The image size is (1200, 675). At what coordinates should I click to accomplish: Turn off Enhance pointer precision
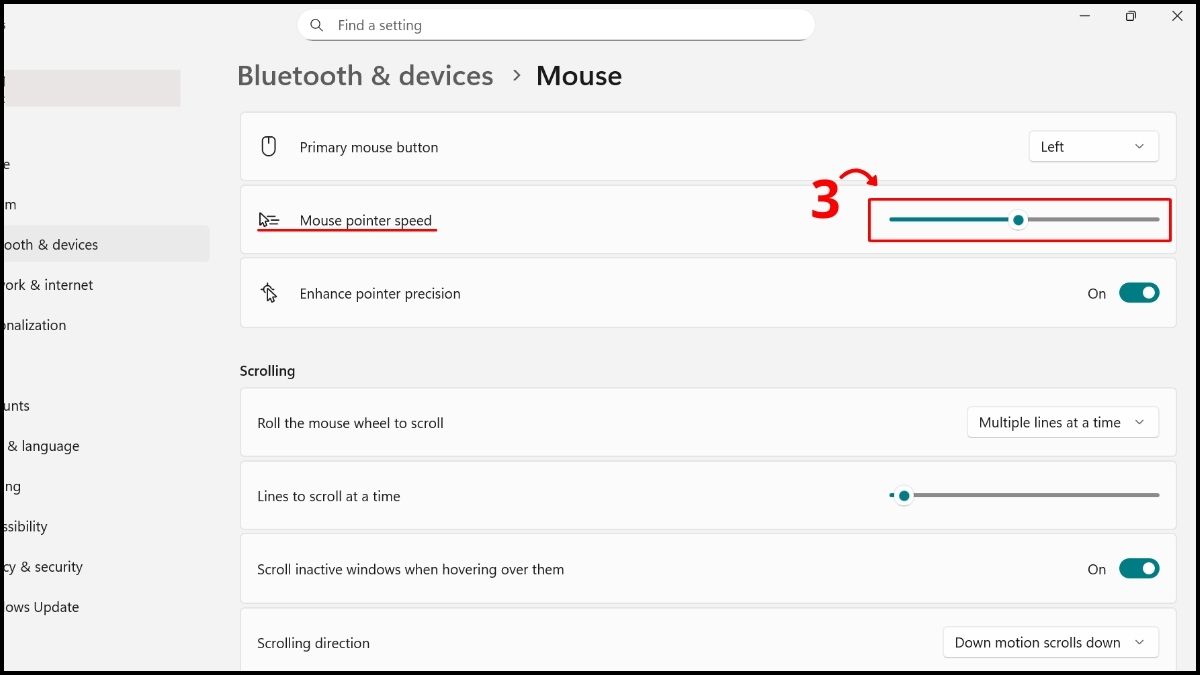tap(1138, 293)
